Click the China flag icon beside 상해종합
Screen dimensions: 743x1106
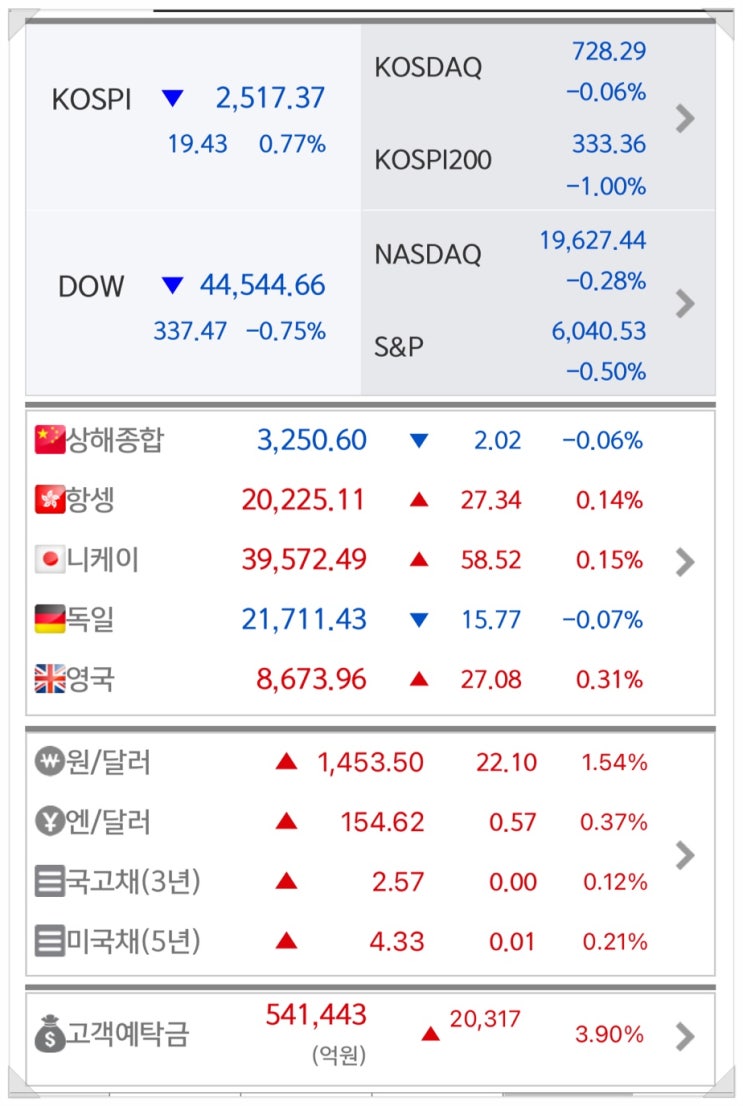pos(49,440)
